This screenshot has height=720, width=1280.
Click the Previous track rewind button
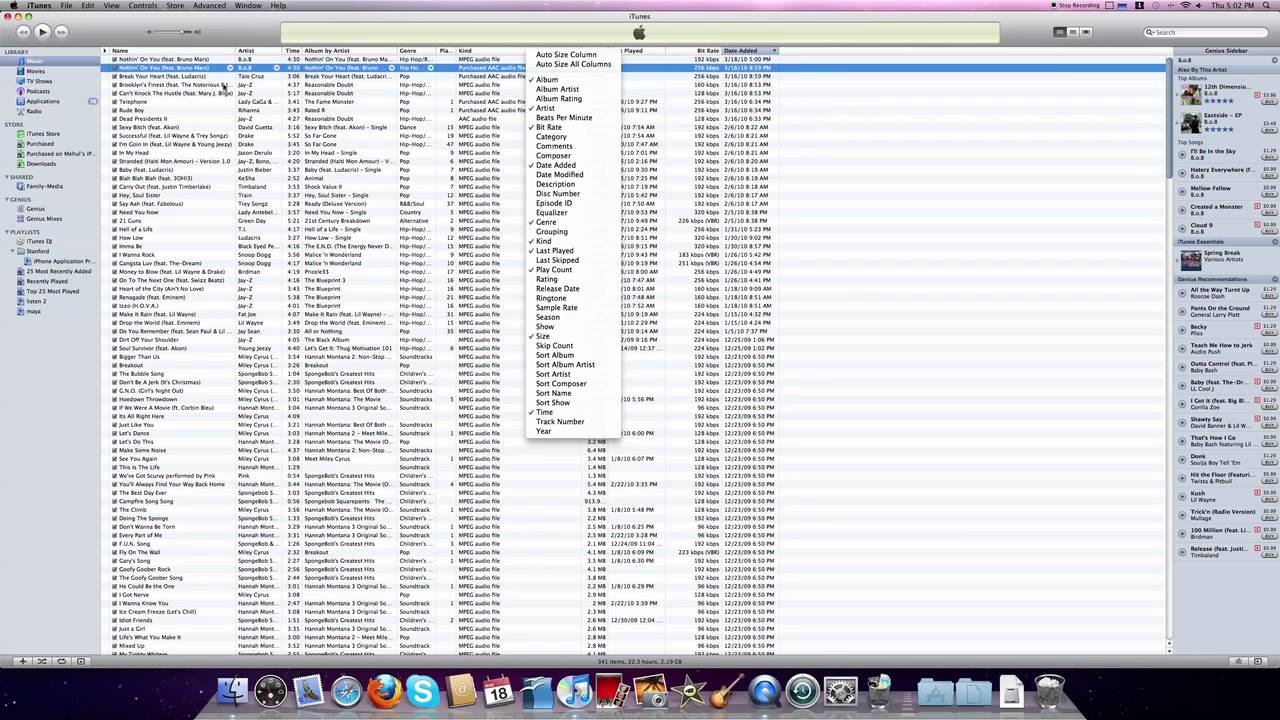(23, 32)
